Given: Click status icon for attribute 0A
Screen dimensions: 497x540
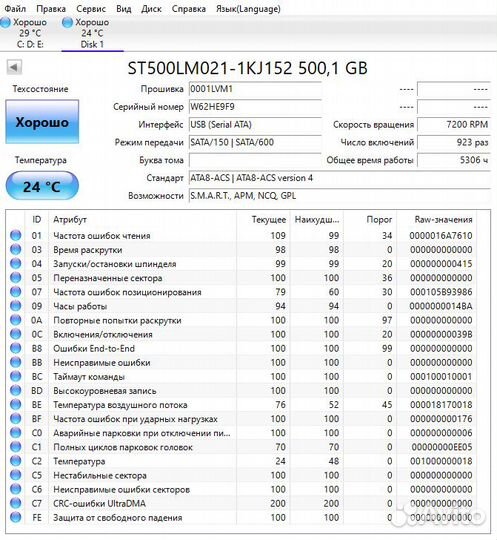Looking at the screenshot, I should [x=15, y=320].
